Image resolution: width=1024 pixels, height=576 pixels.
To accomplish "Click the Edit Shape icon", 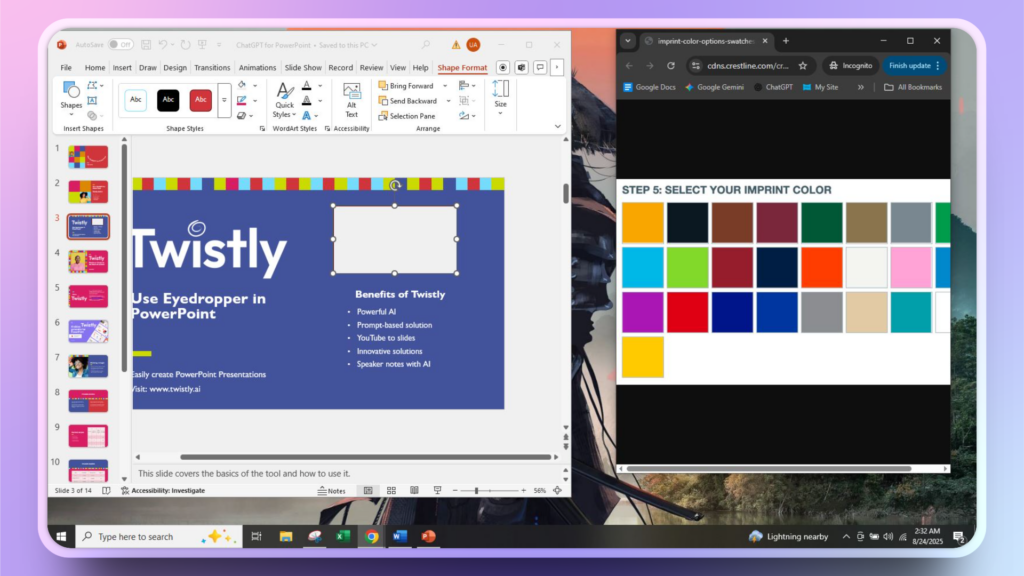I will [93, 86].
